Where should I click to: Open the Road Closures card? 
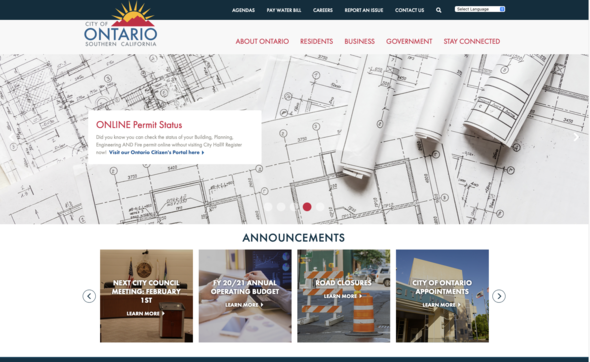344,296
